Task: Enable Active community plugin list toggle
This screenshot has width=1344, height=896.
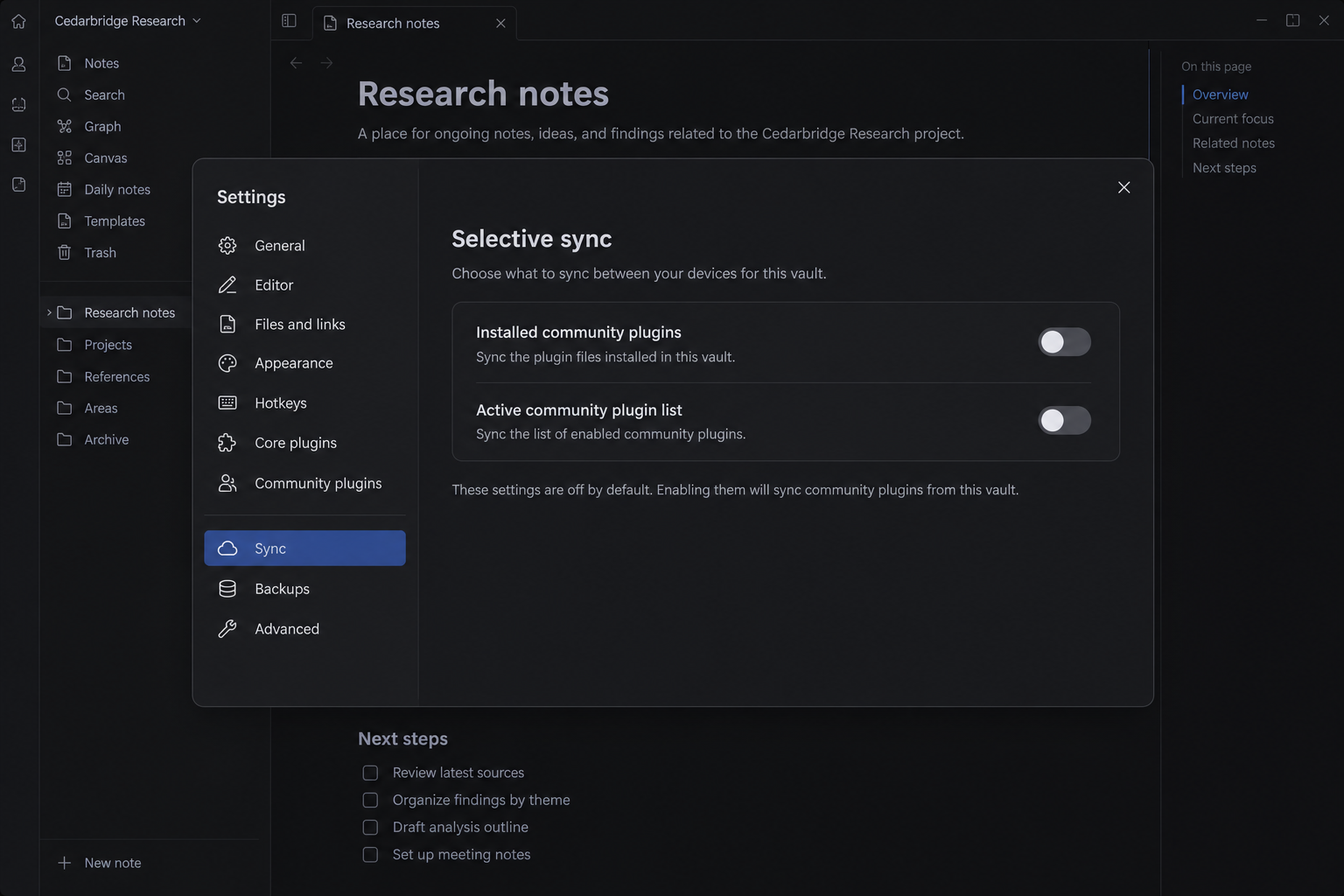Action: 1064,420
